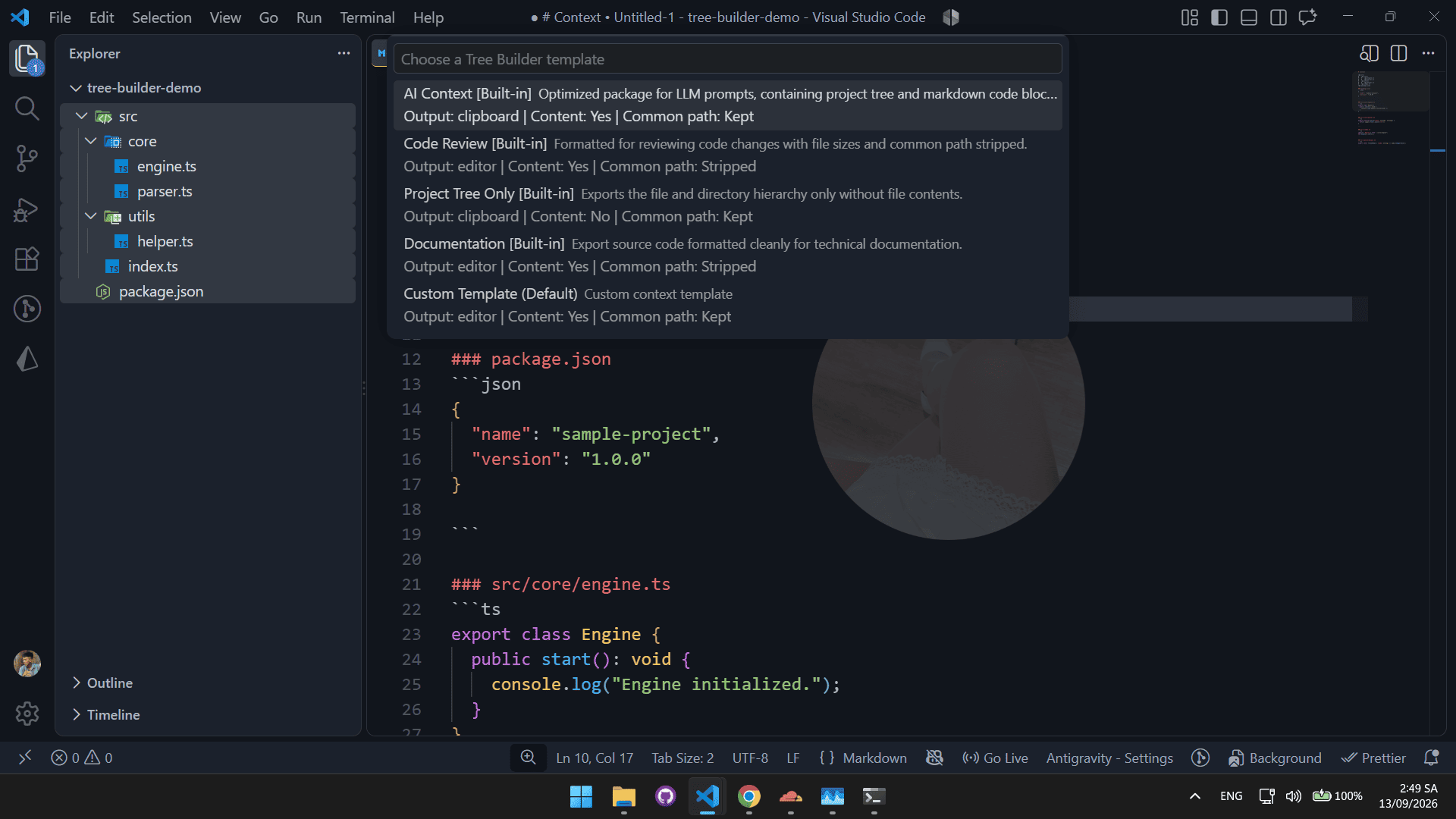Open Run and Debug view
Screen dimensions: 1456x819
(x=27, y=209)
